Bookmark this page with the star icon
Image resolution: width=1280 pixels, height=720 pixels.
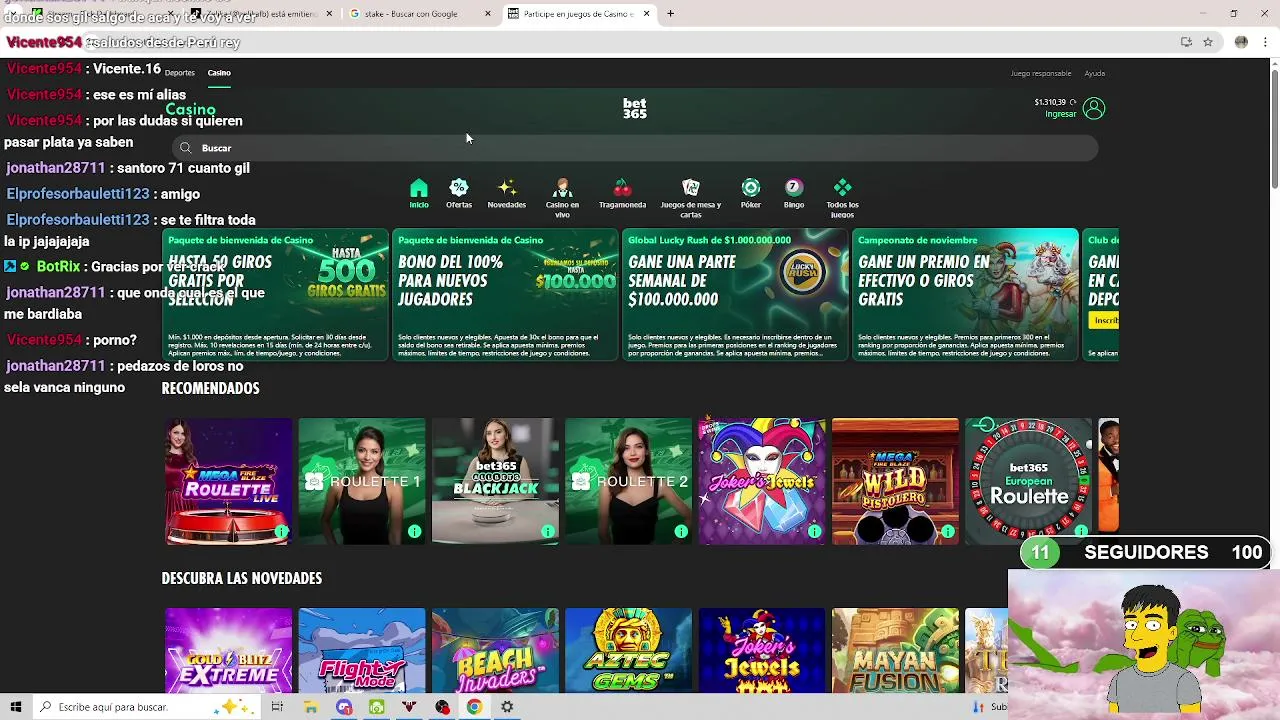1208,42
